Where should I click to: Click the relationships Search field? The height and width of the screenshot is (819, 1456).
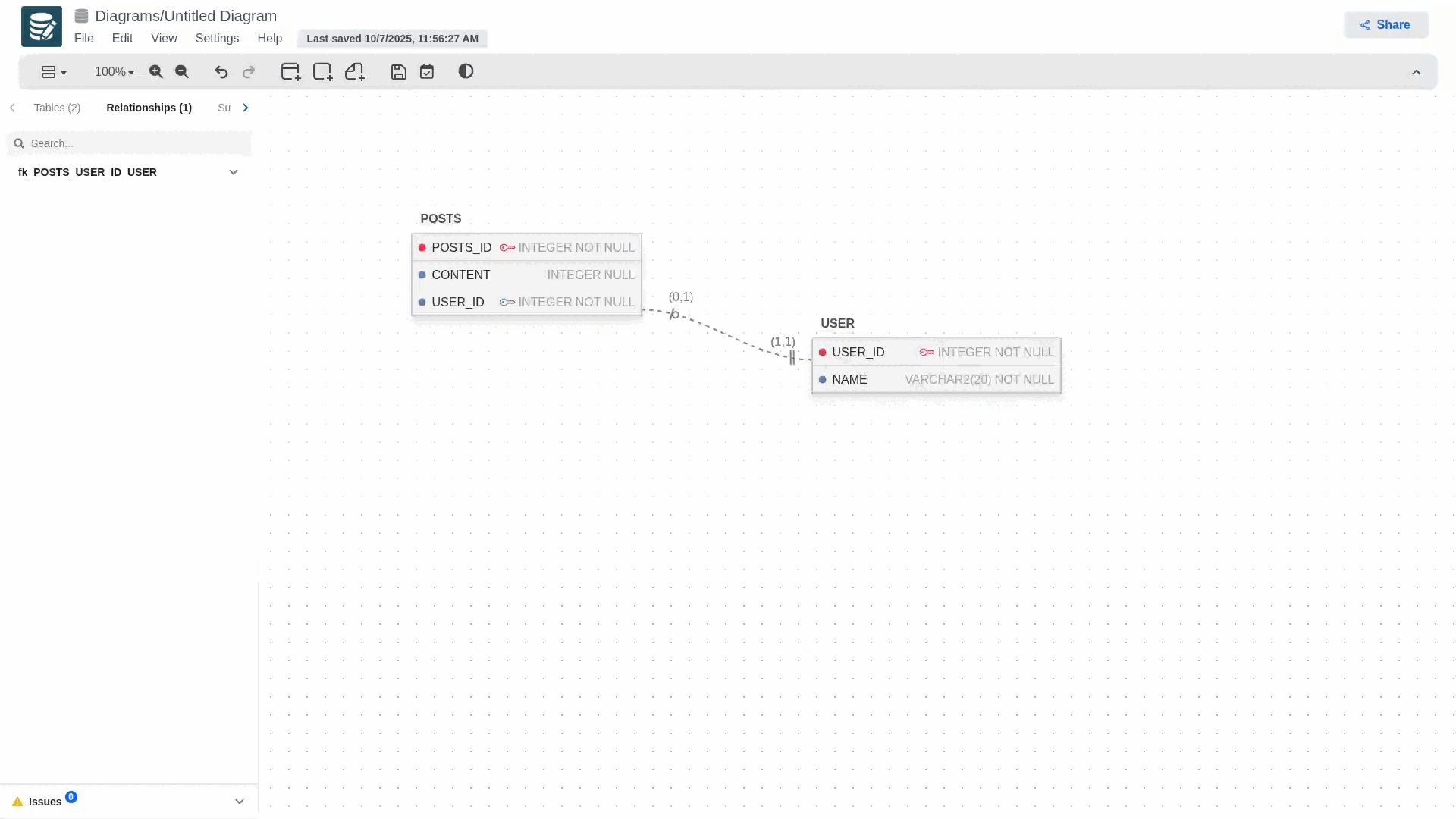(136, 143)
